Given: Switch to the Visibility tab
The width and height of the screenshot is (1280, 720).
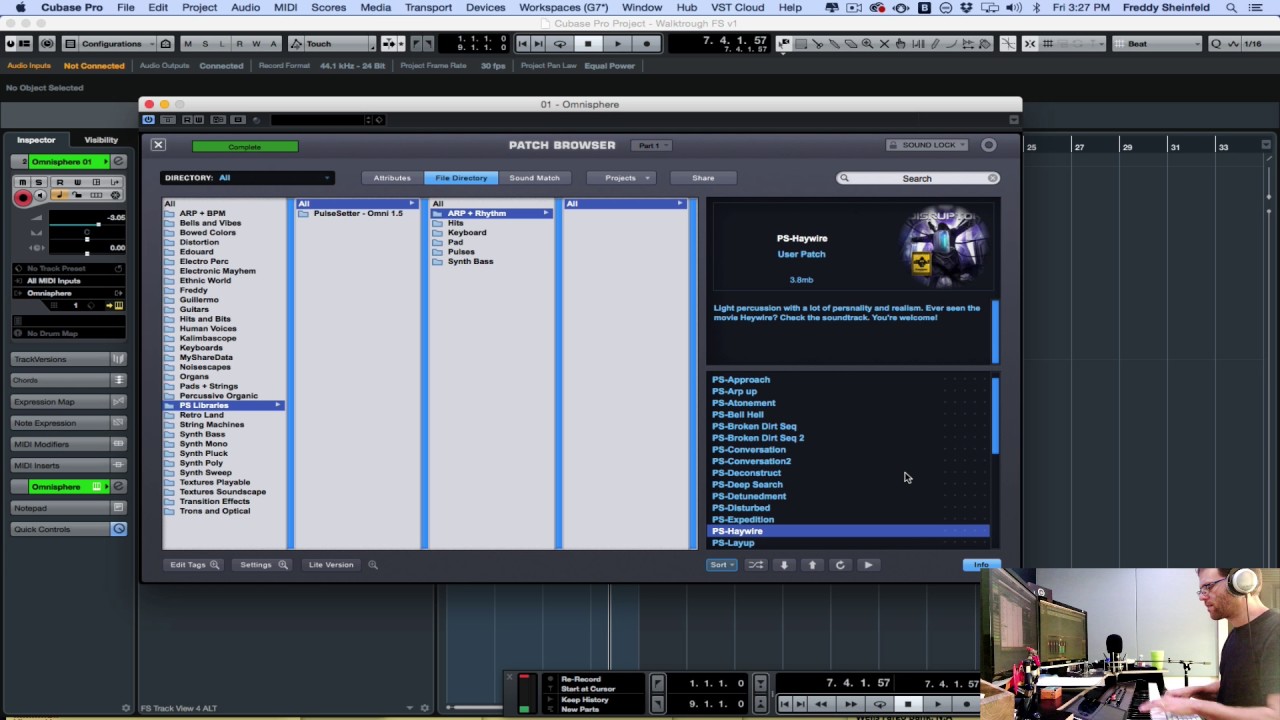Looking at the screenshot, I should click(x=101, y=140).
